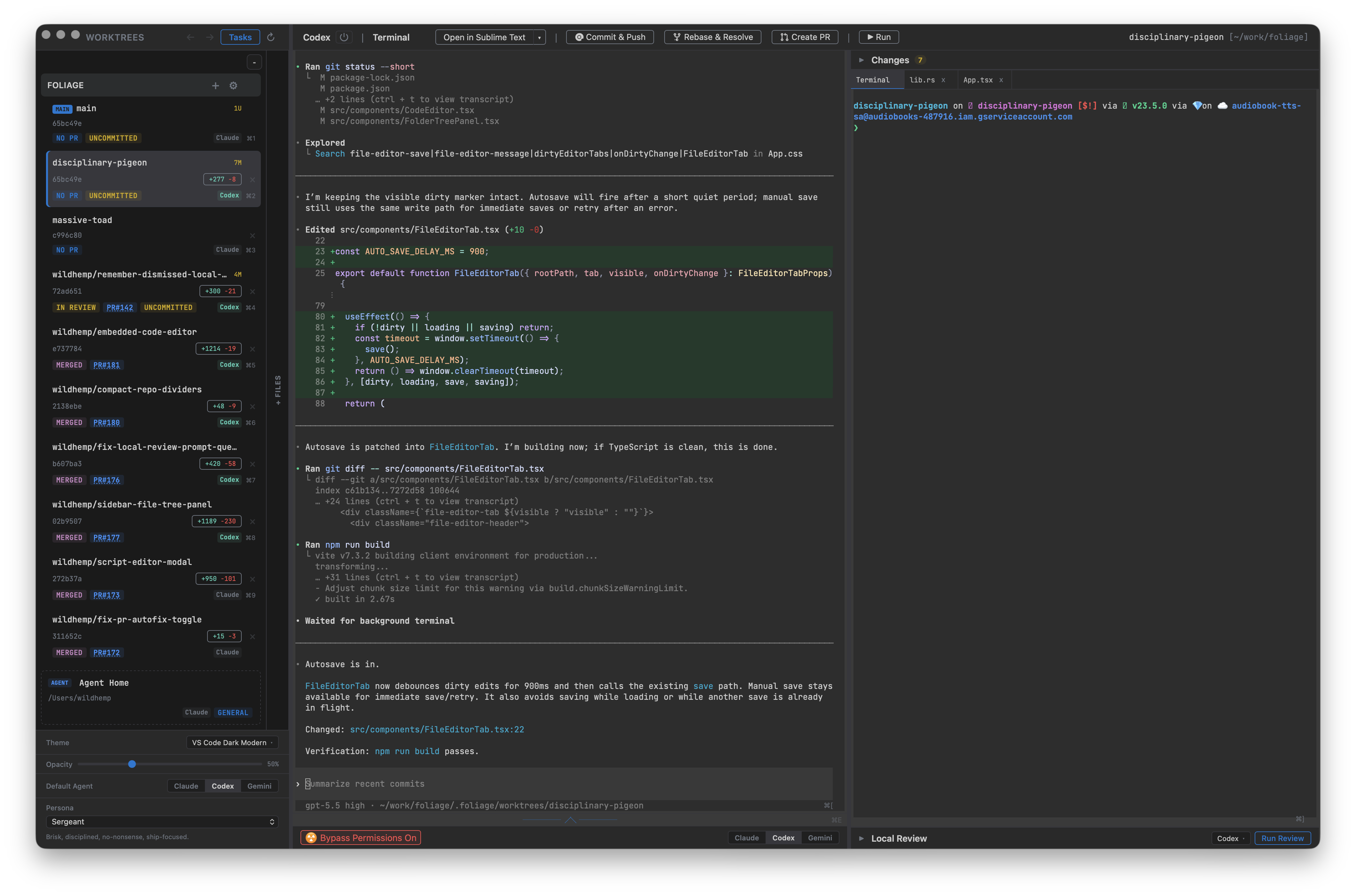Open the Persona Sergeant dropdown
The image size is (1356, 896).
[x=162, y=821]
